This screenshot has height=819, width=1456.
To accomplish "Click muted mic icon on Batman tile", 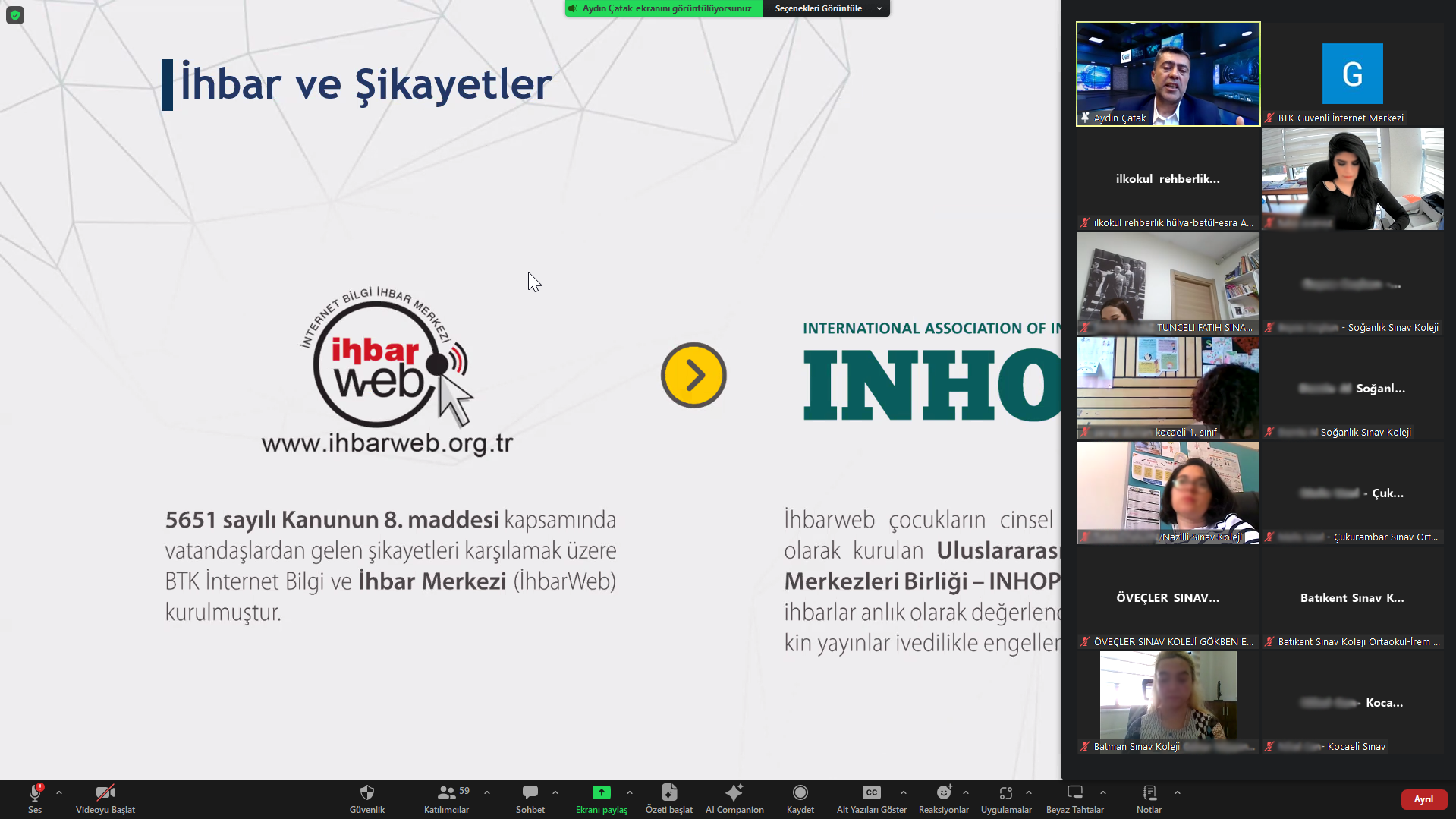I will click(x=1085, y=746).
